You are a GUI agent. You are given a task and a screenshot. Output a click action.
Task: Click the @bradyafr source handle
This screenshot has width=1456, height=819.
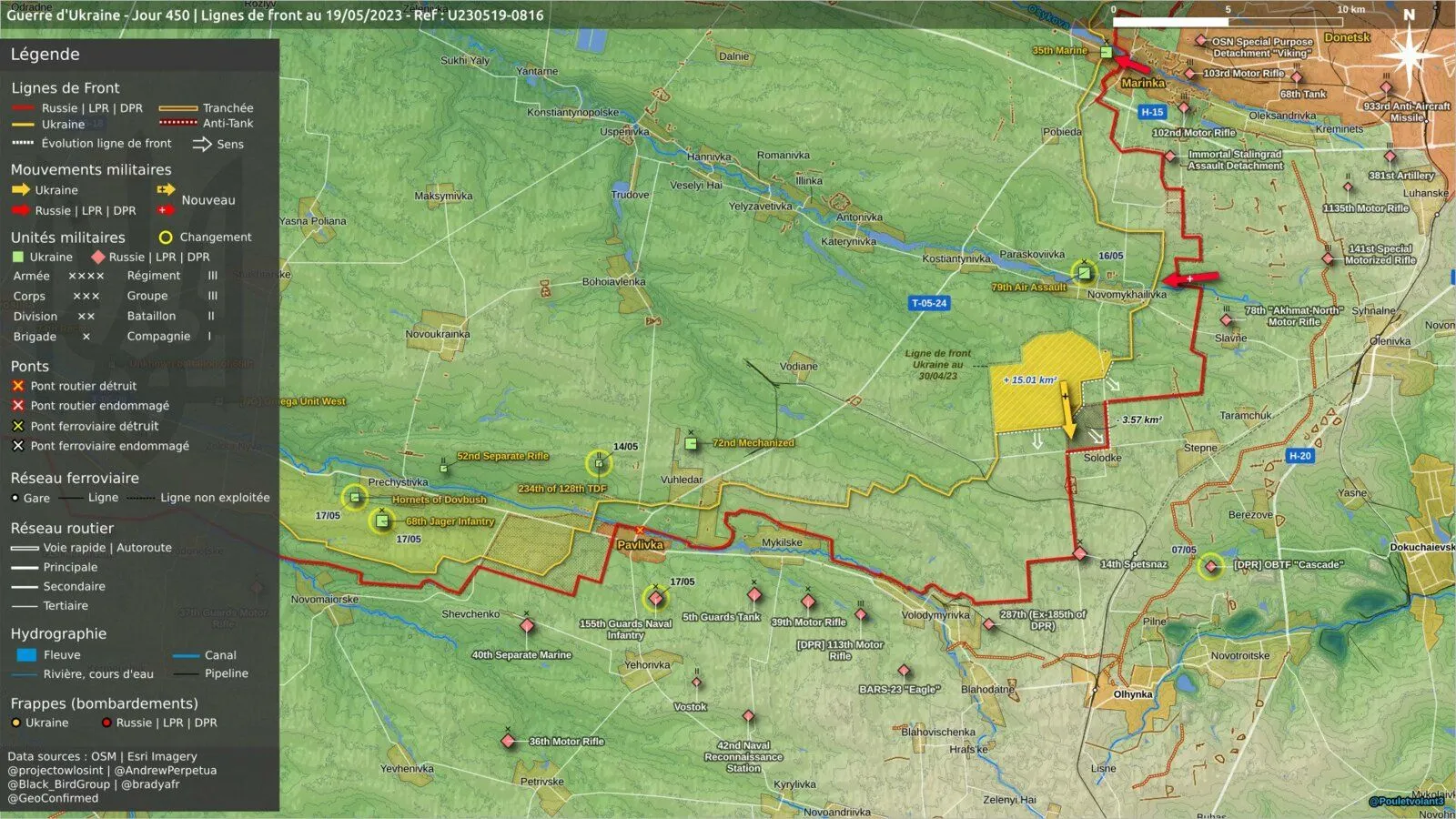pyautogui.click(x=150, y=784)
